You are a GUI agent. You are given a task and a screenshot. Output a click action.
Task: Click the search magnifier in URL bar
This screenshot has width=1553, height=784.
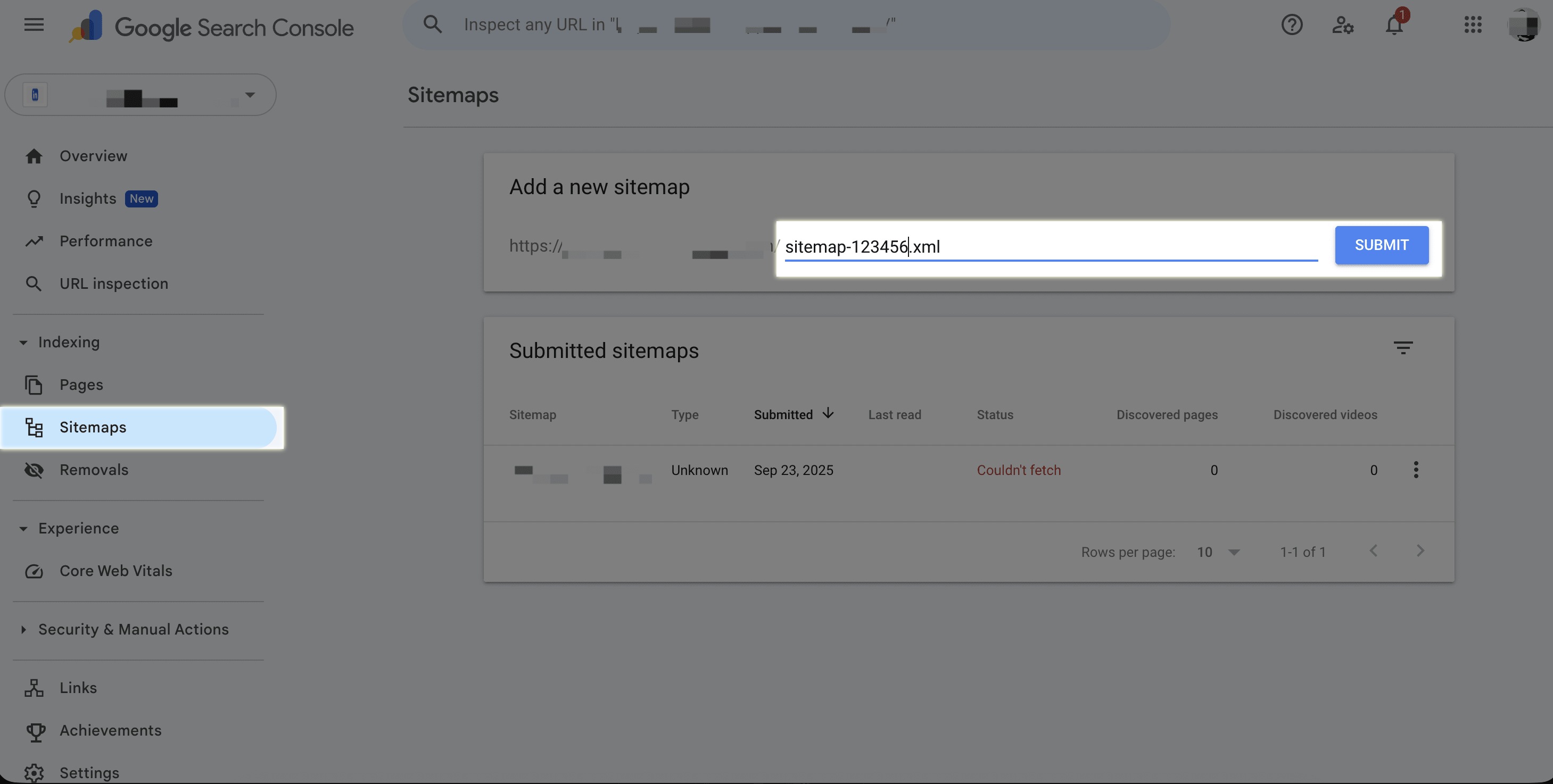(x=432, y=24)
